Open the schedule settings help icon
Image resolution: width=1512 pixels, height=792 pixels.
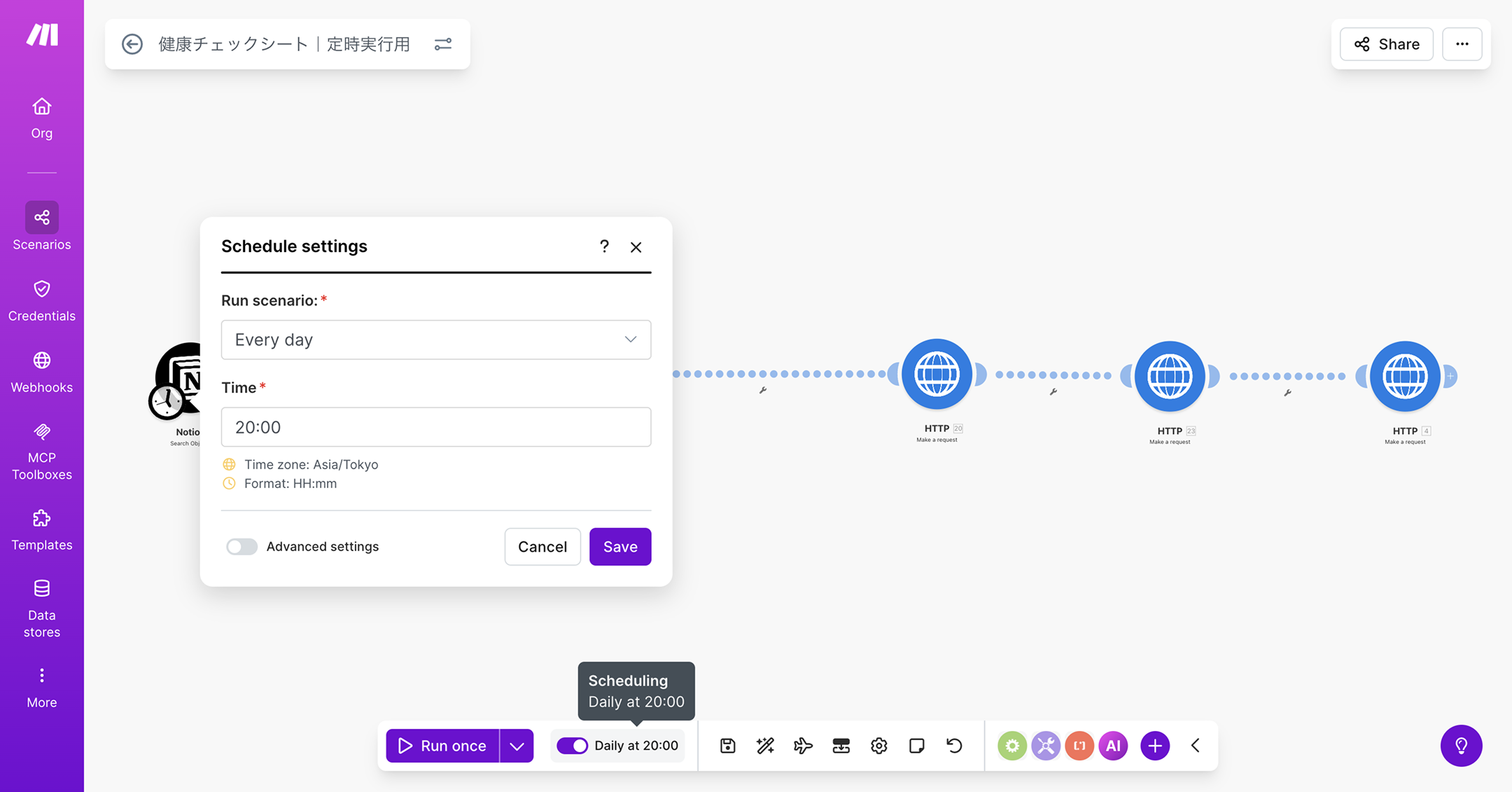pos(604,246)
